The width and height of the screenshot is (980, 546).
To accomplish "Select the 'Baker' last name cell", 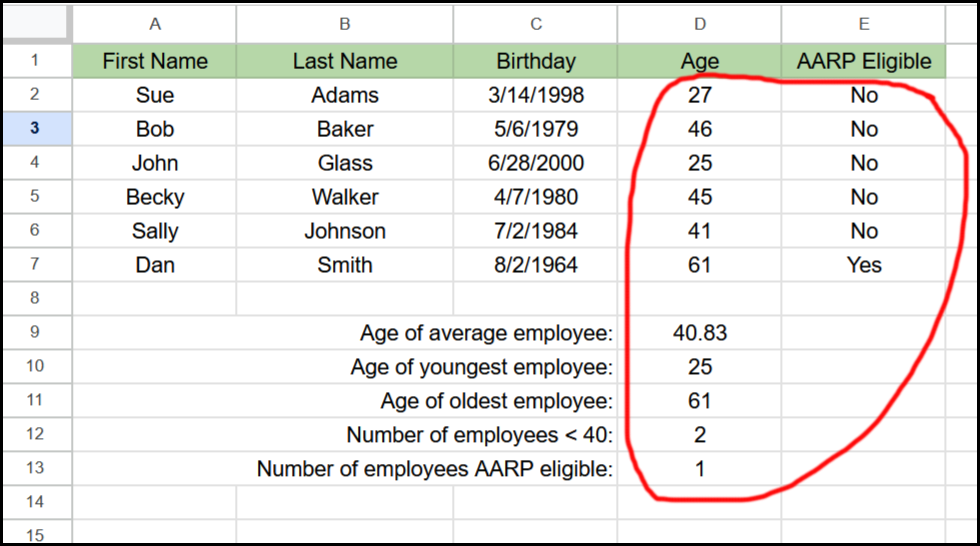I will pyautogui.click(x=345, y=129).
